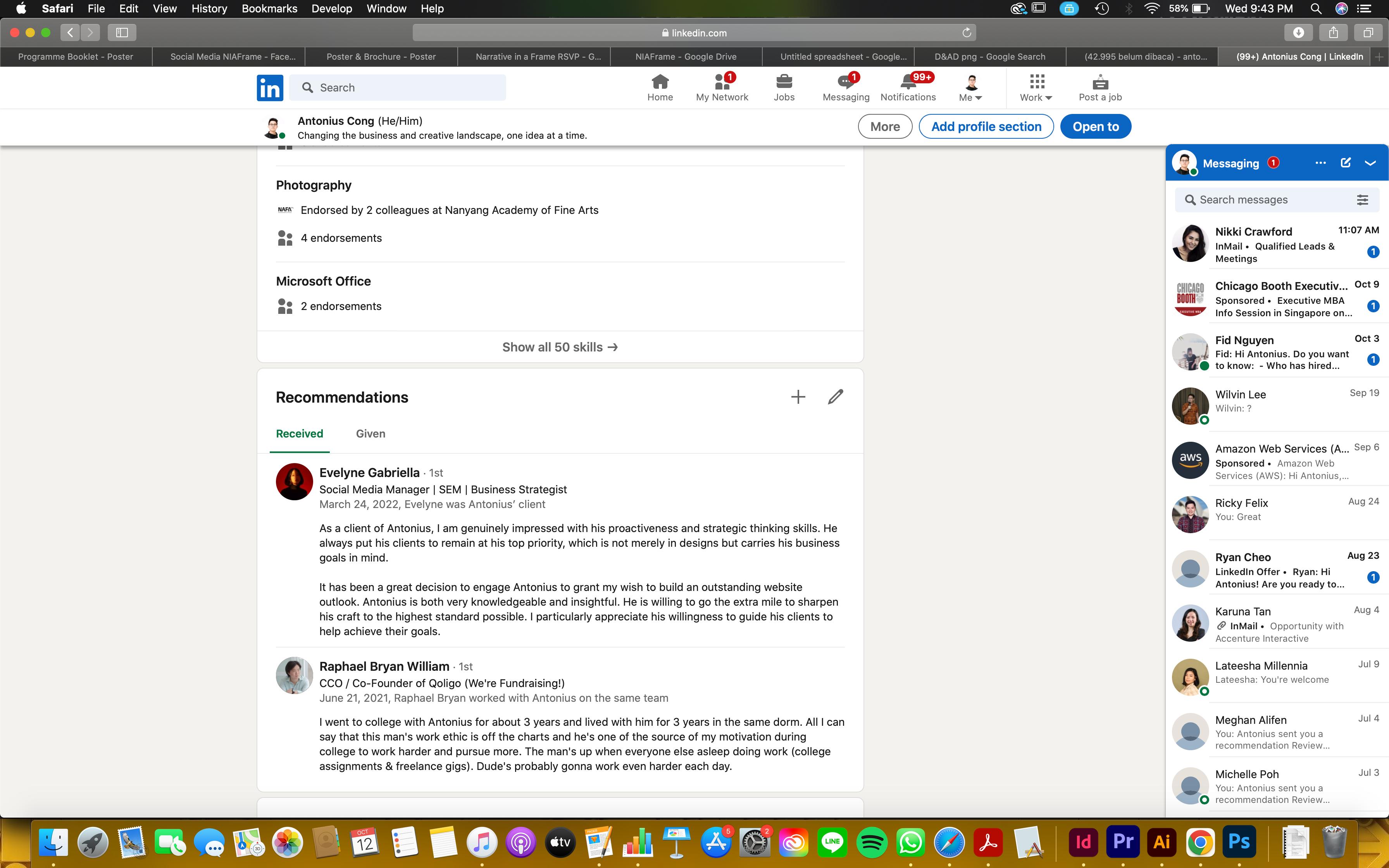
Task: Toggle Safari sidebar button
Action: 122,33
